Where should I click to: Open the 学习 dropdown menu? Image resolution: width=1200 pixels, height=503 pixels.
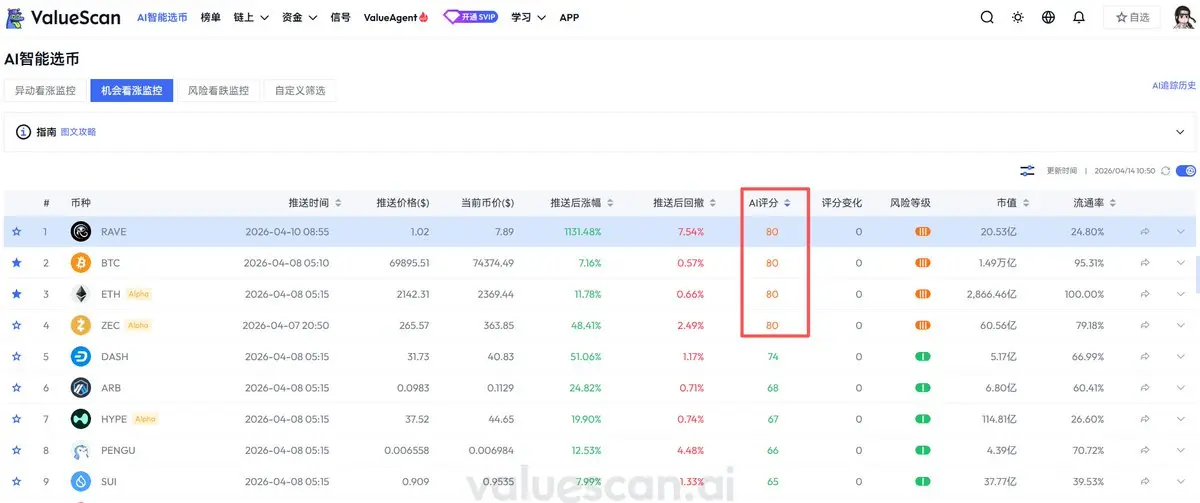point(529,17)
